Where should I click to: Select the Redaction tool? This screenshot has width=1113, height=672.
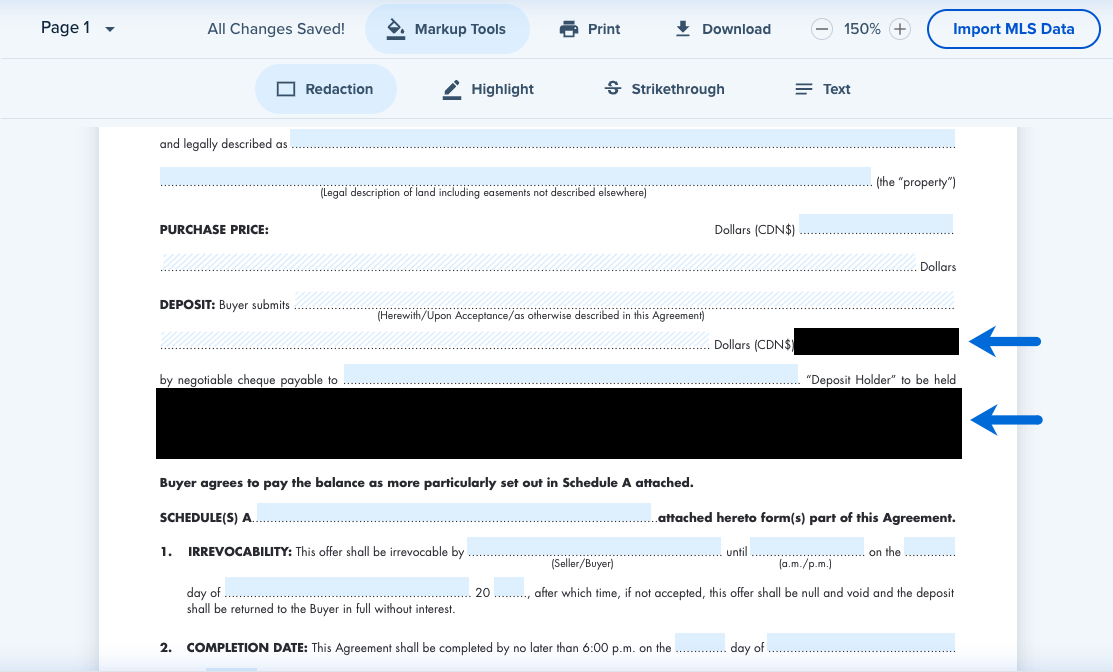[x=326, y=89]
